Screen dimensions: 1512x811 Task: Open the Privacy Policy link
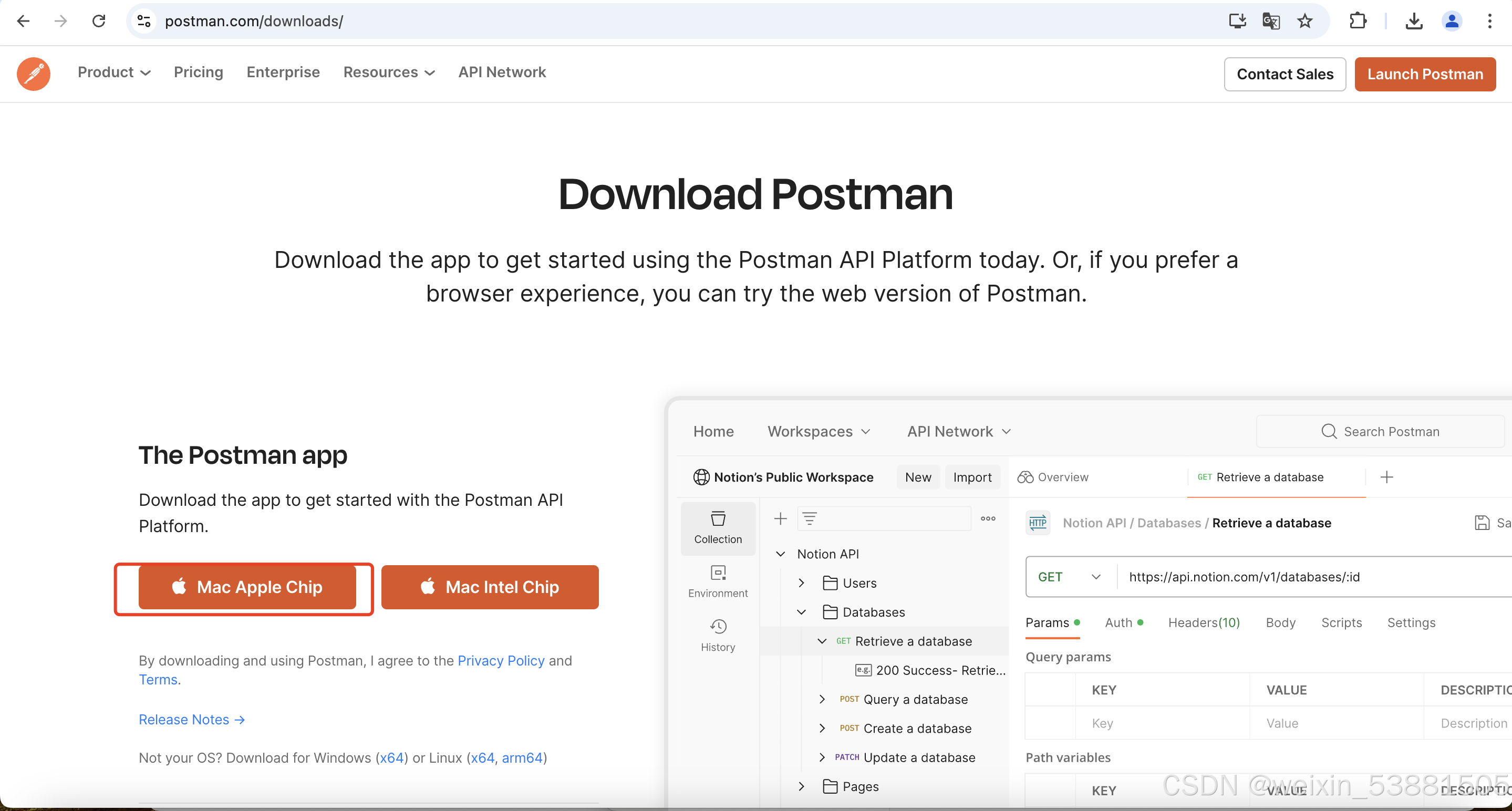click(x=501, y=660)
